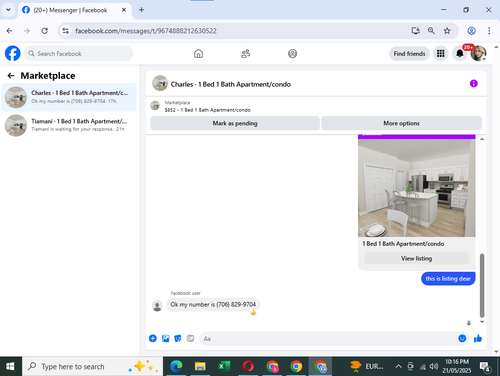Choose a GIF icon in composer

190,338
